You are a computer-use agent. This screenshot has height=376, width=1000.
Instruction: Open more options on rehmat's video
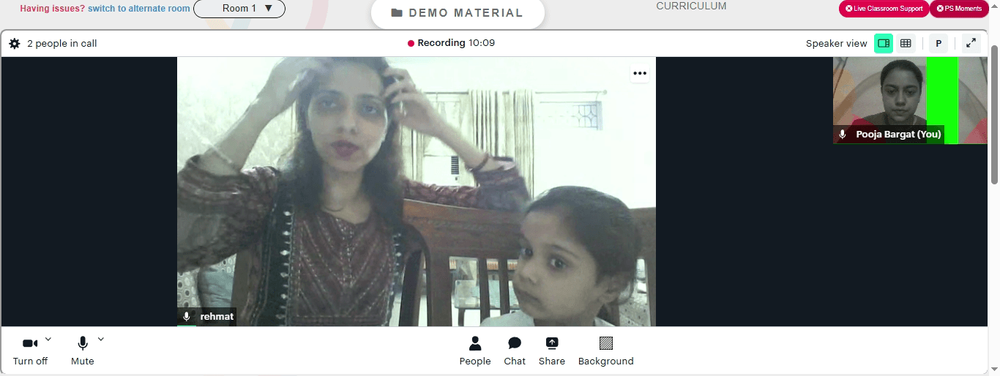click(640, 73)
